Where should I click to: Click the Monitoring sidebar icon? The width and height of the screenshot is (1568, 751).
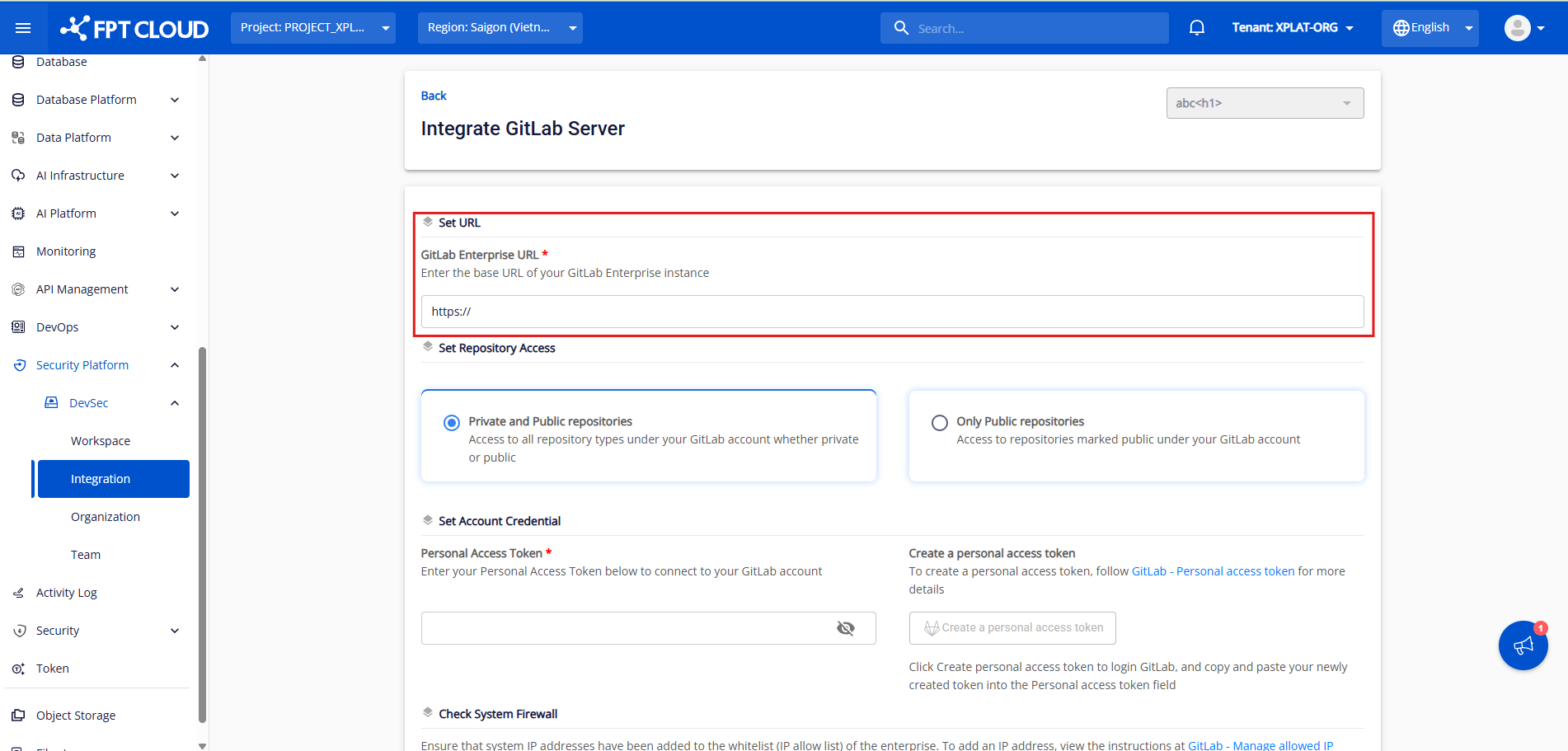(x=18, y=251)
